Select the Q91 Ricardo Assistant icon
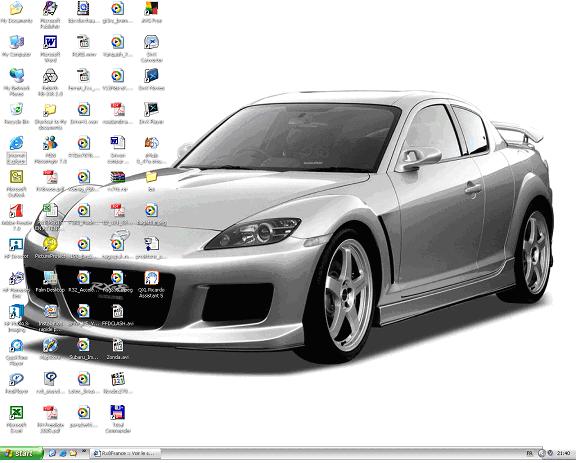This screenshot has height=463, width=578. [x=151, y=278]
